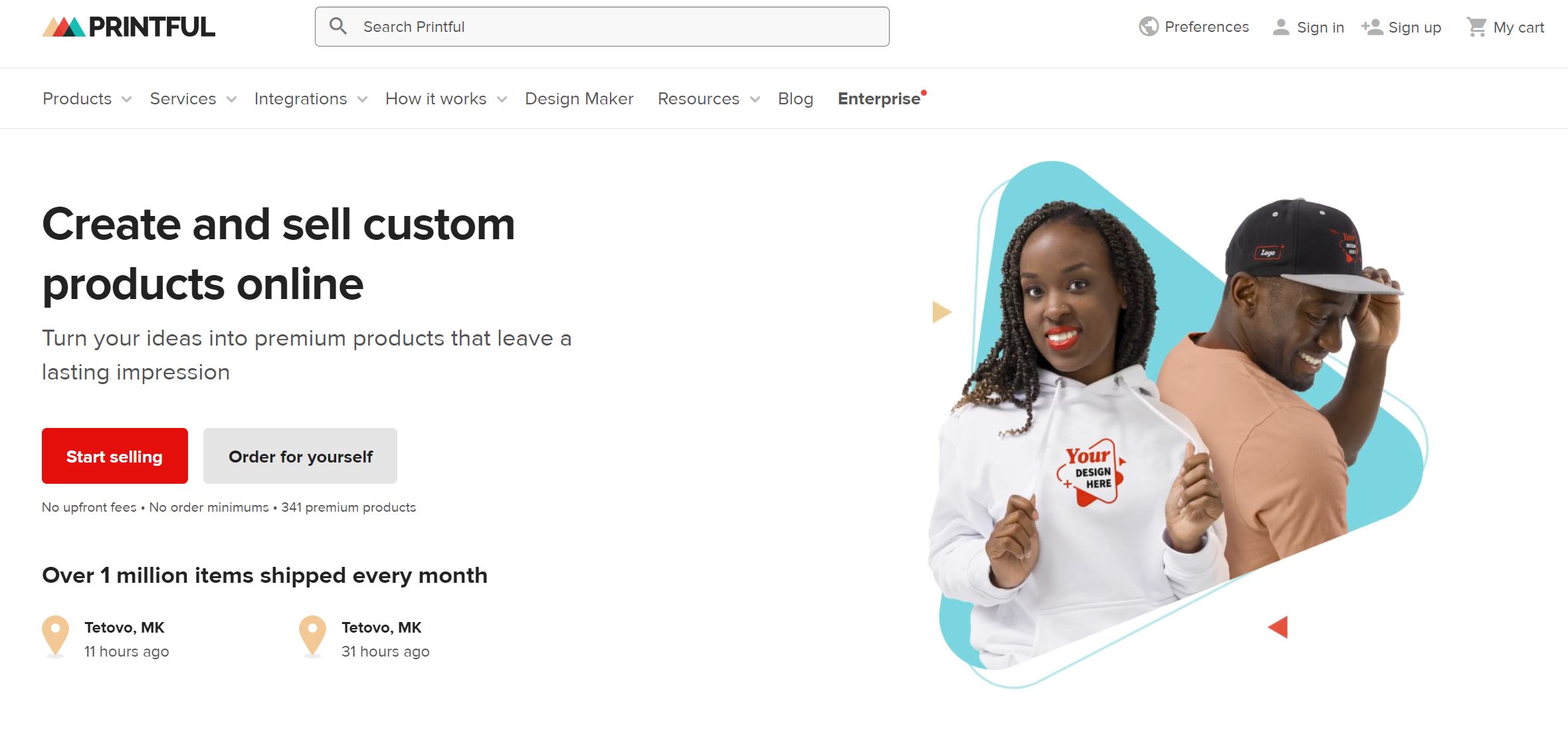Click the yellow triangle arrow beside hero image
This screenshot has width=1568, height=731.
(x=941, y=312)
